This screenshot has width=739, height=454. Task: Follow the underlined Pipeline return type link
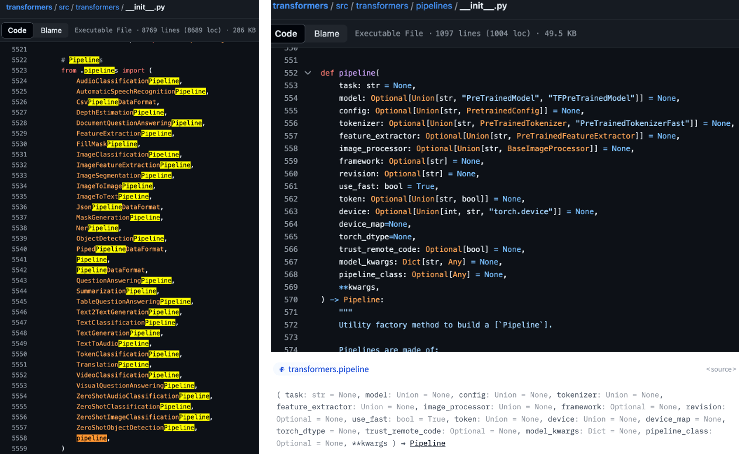click(x=427, y=443)
